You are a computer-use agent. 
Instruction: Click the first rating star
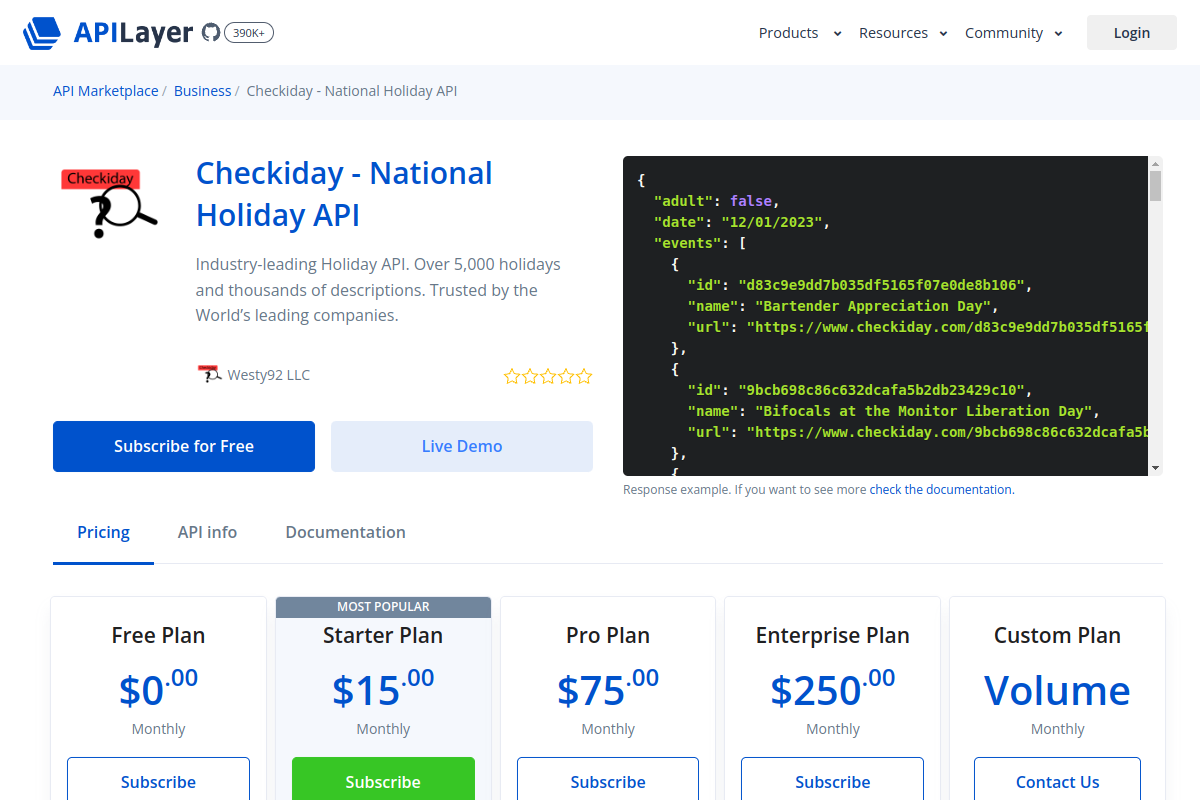coord(512,376)
